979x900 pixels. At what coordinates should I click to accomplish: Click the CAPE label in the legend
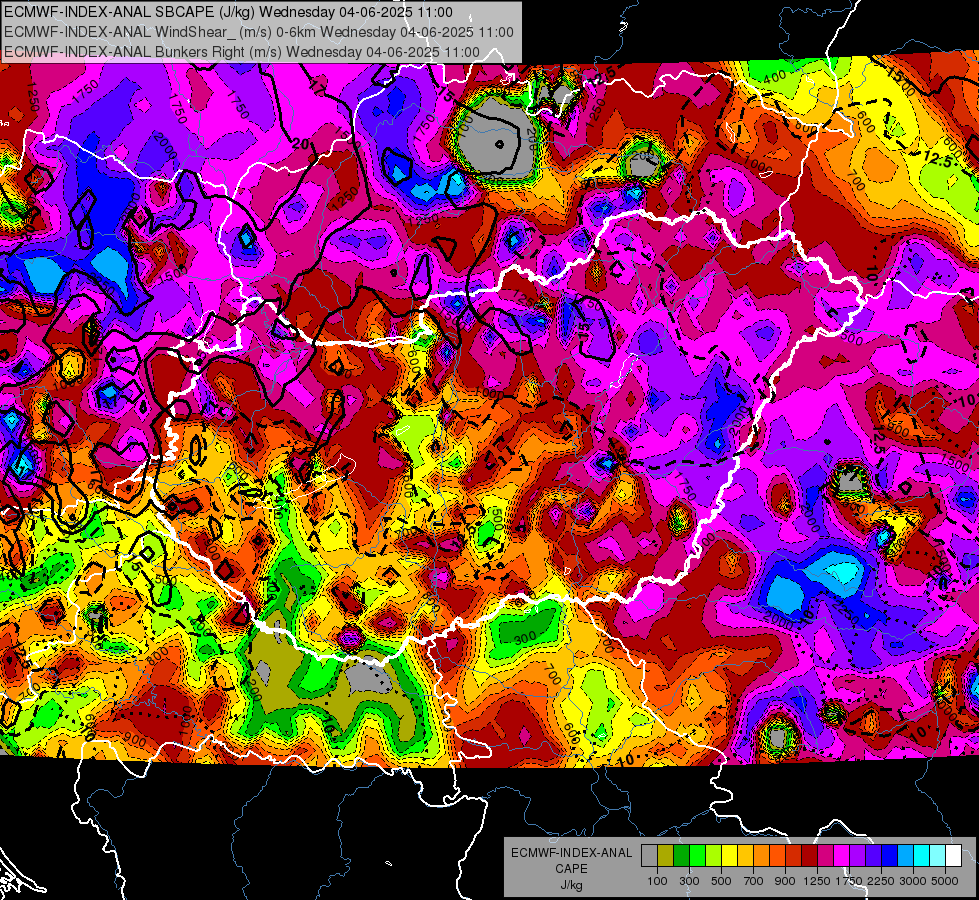click(x=571, y=869)
